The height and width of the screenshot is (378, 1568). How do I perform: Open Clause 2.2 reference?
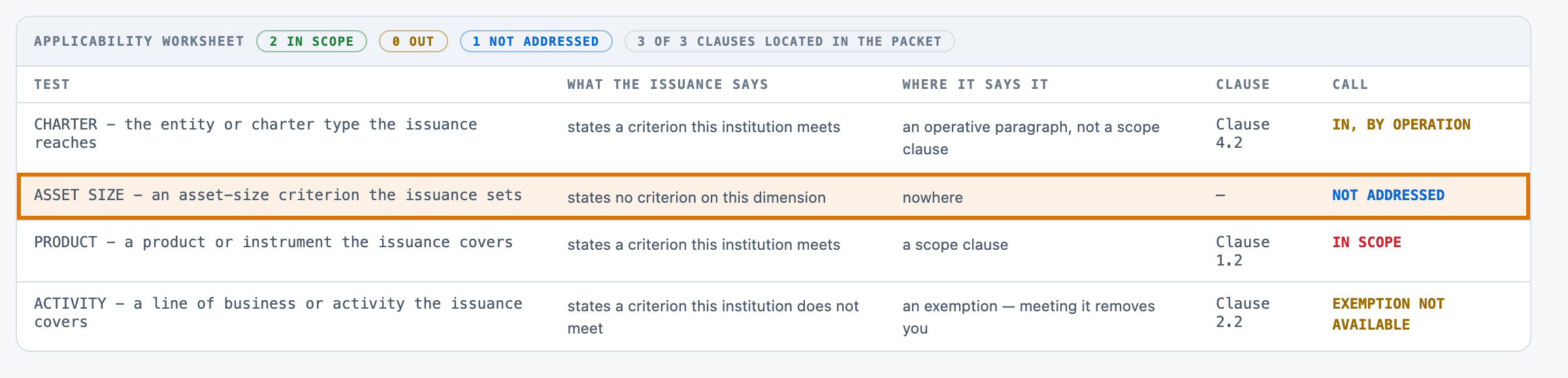[1243, 313]
